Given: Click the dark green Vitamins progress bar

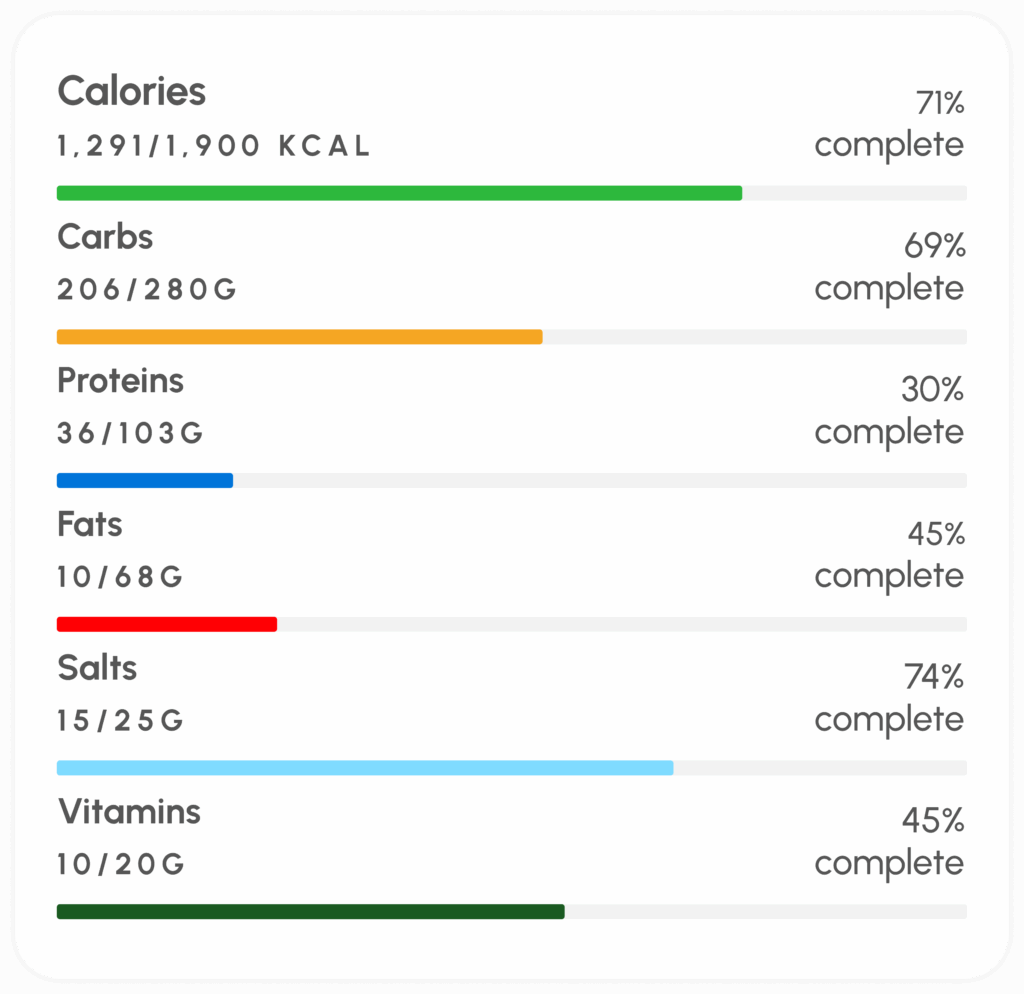Looking at the screenshot, I should click(311, 912).
